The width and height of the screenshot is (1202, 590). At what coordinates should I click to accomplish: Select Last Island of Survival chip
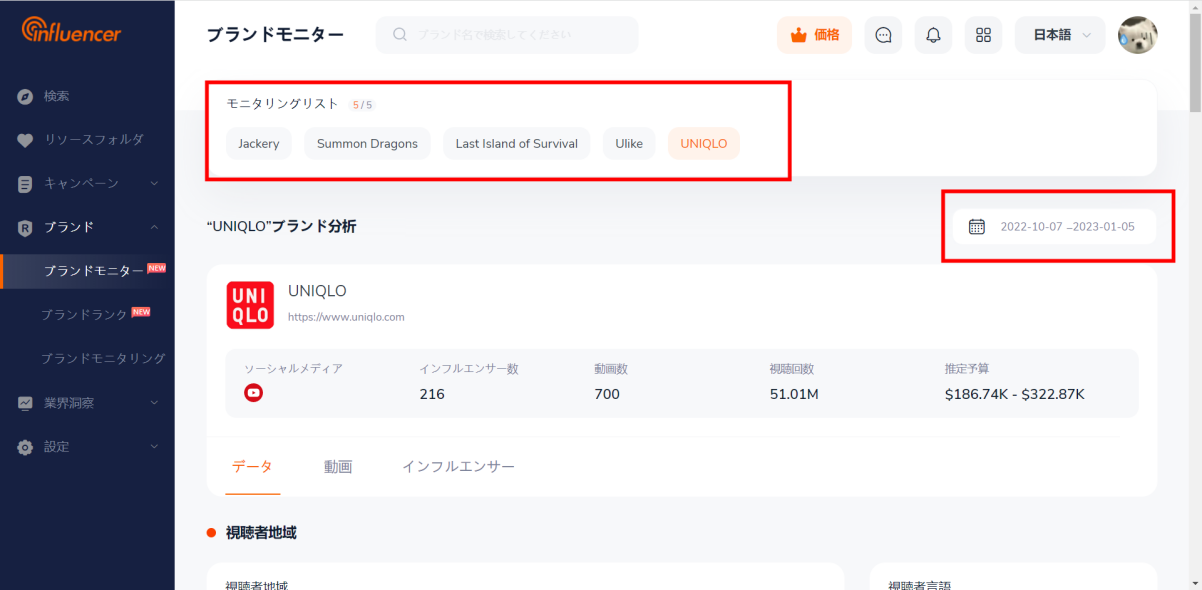[517, 143]
